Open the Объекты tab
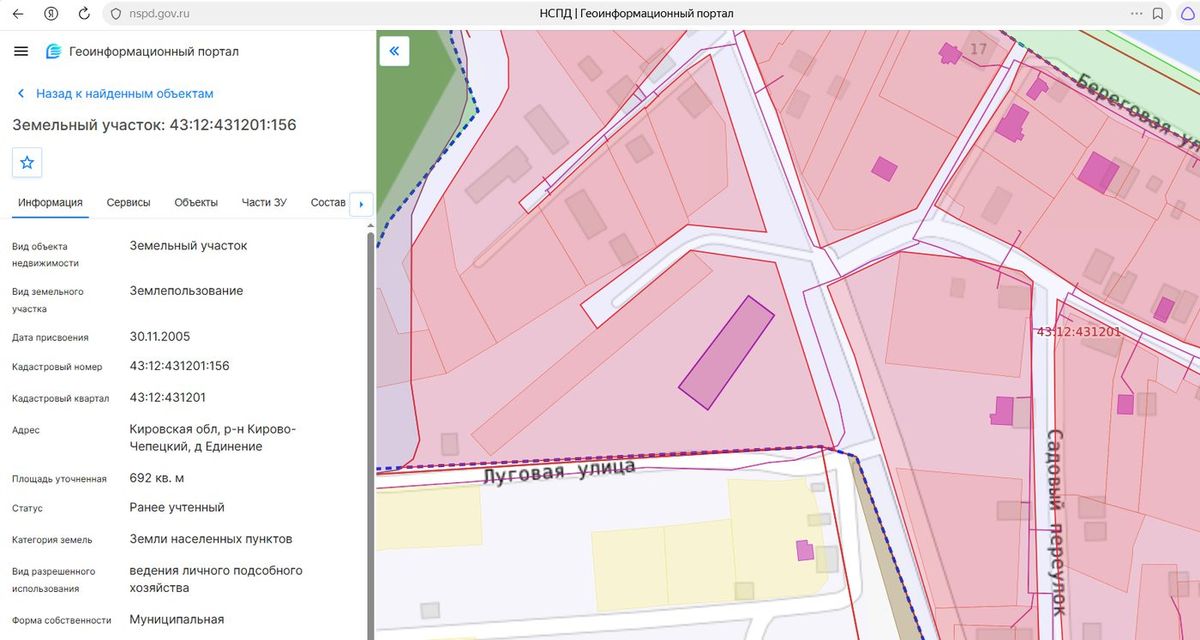The image size is (1200, 640). [196, 202]
